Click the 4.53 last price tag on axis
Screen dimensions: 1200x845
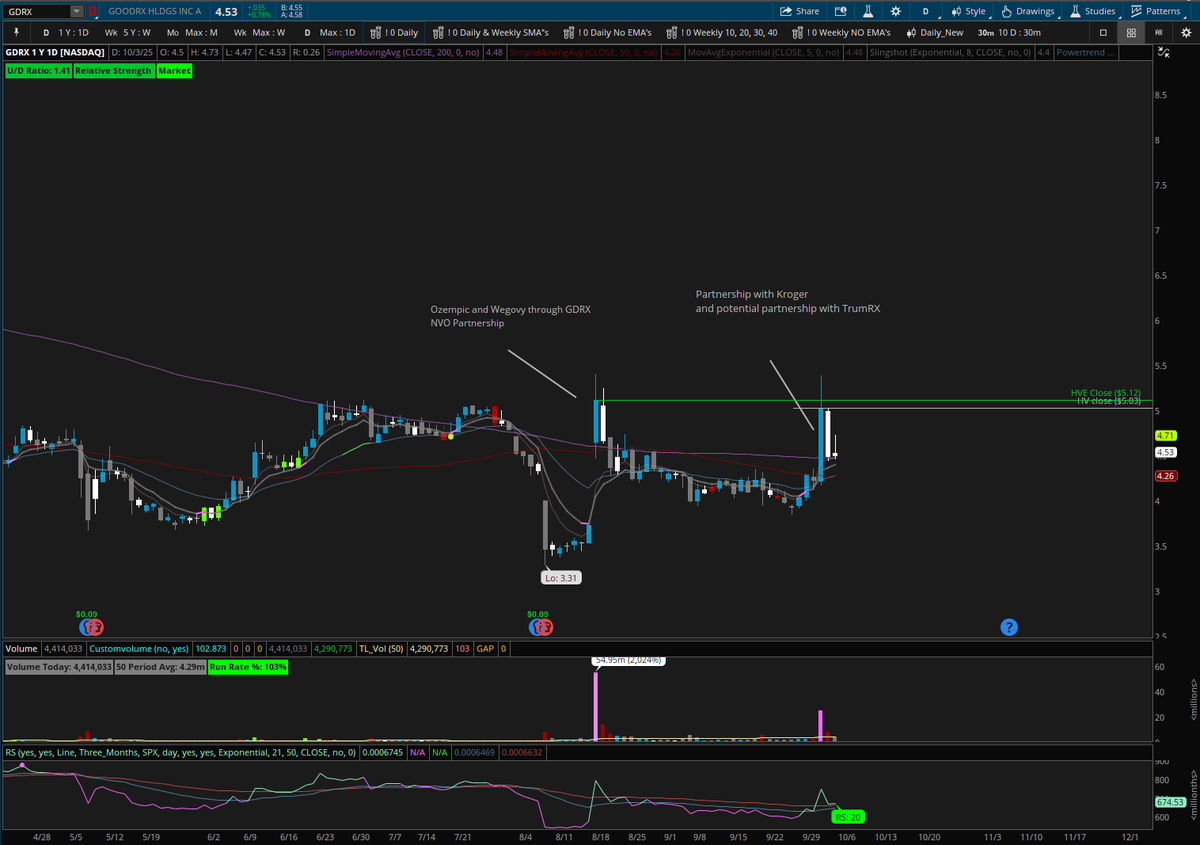point(1165,452)
